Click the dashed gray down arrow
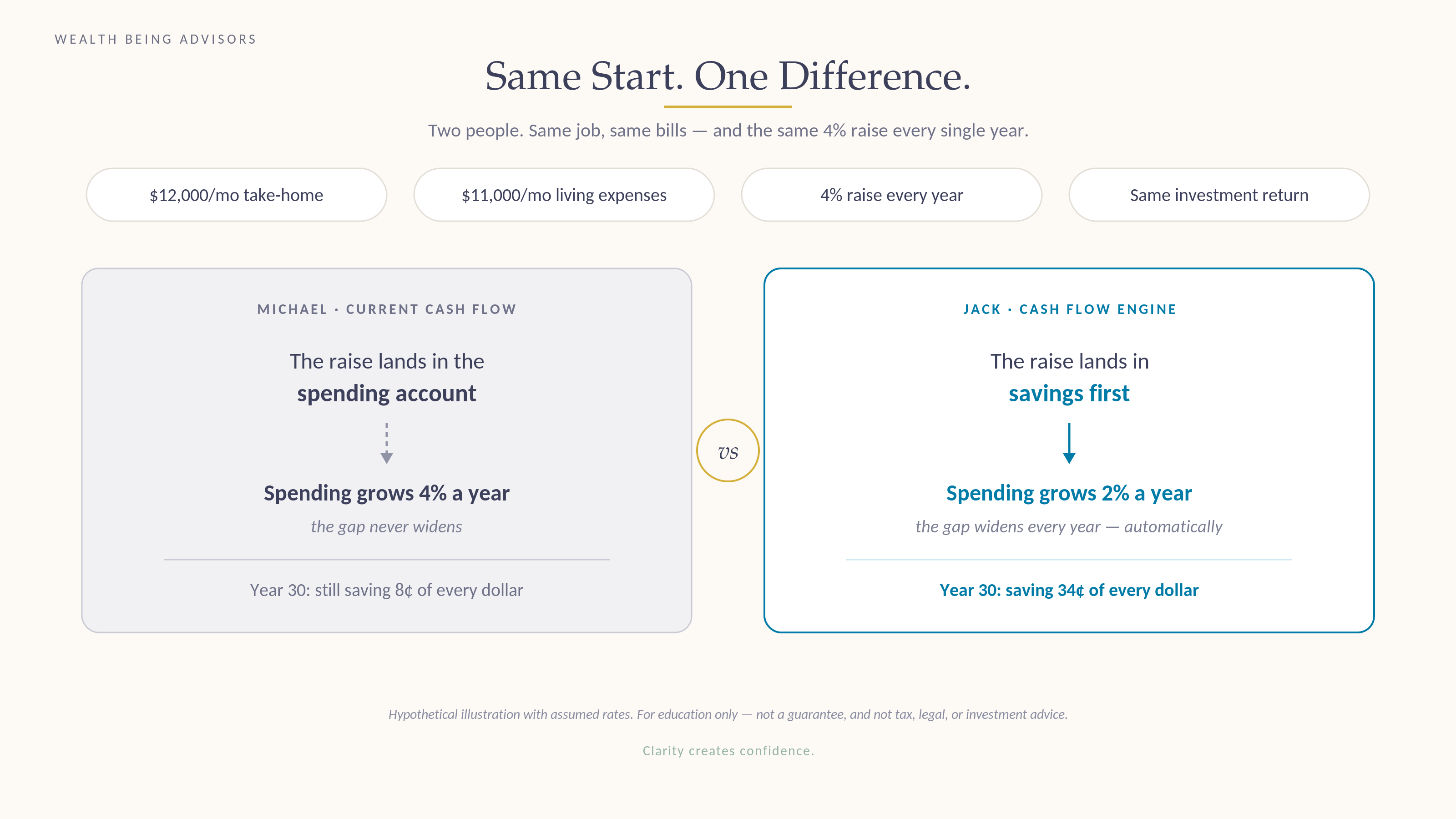 point(387,443)
